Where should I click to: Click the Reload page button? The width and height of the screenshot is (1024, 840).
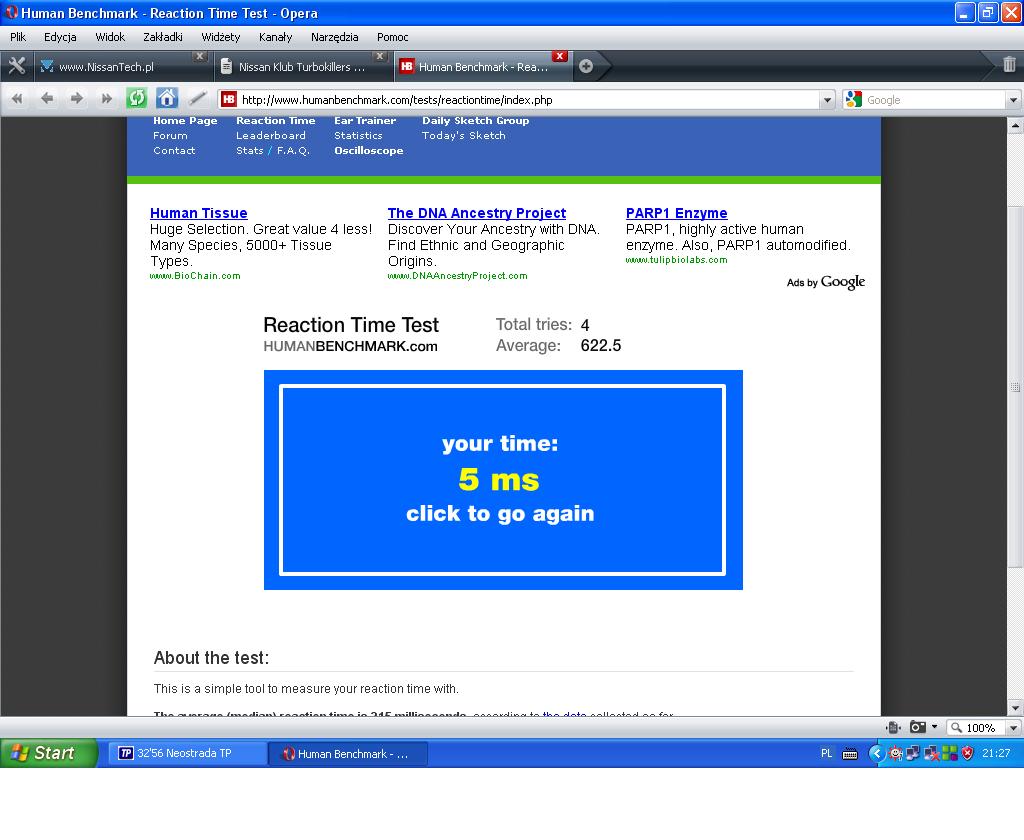pyautogui.click(x=136, y=98)
